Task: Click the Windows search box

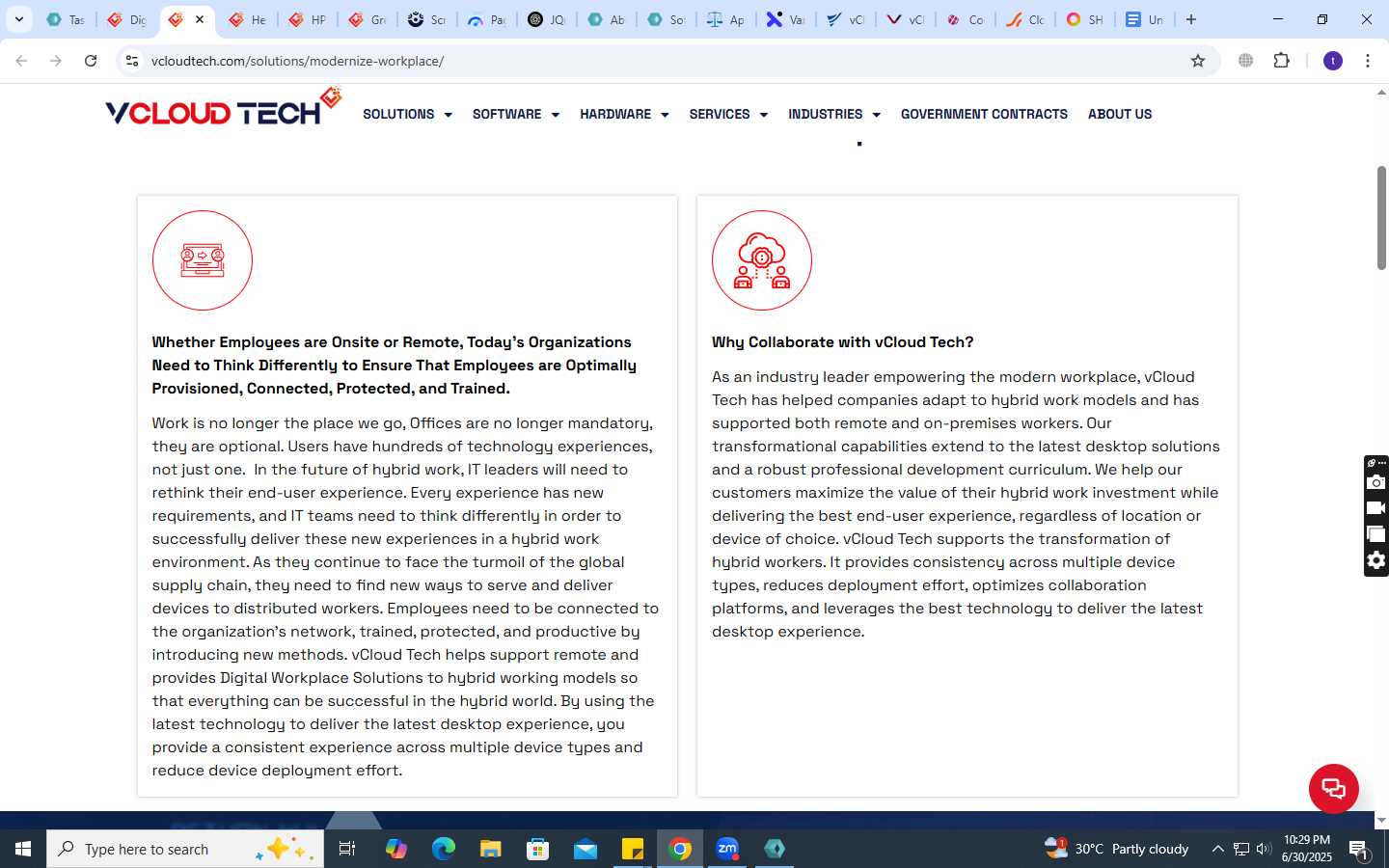Action: 185,849
